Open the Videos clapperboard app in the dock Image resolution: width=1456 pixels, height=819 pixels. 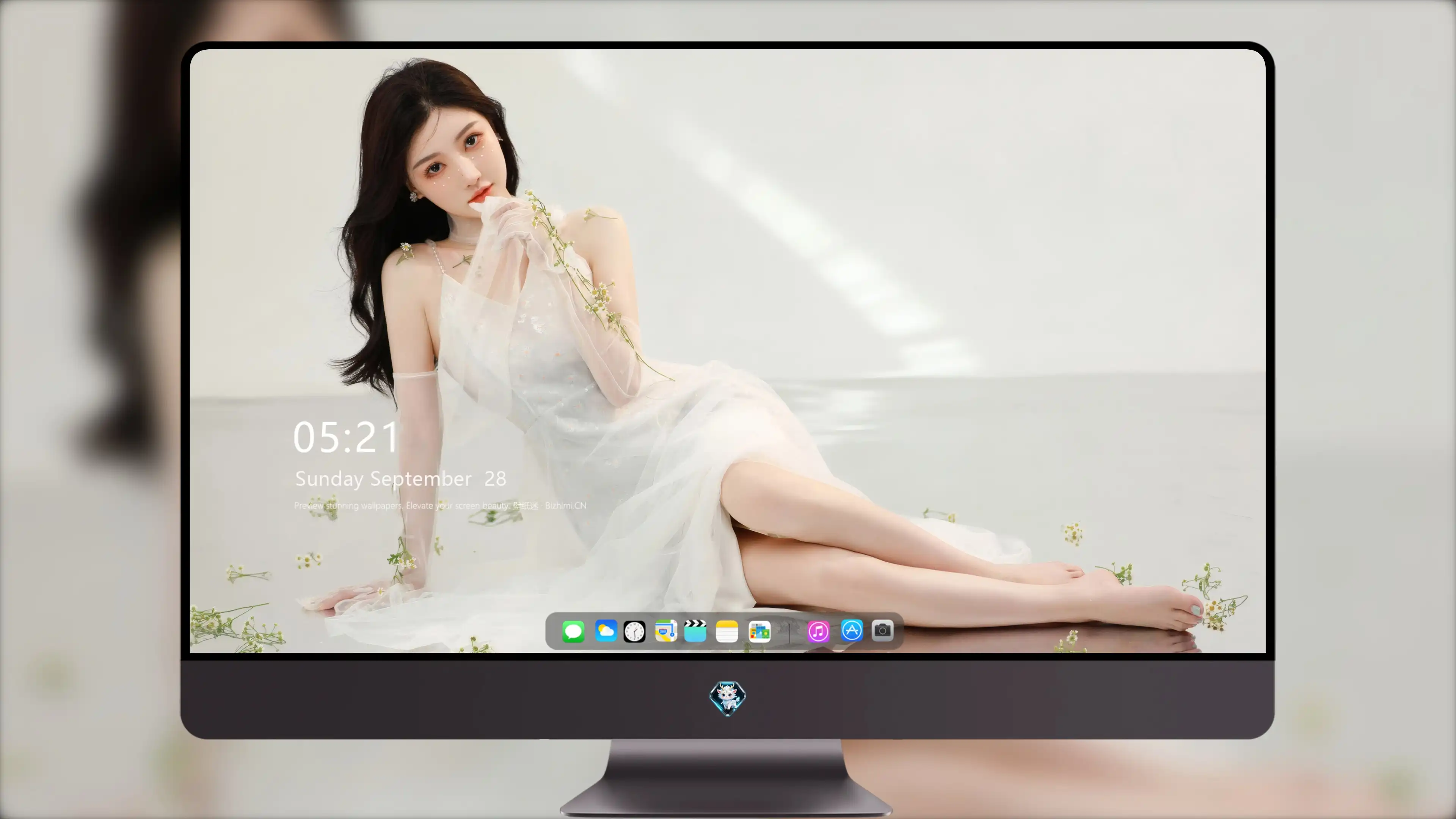(695, 631)
